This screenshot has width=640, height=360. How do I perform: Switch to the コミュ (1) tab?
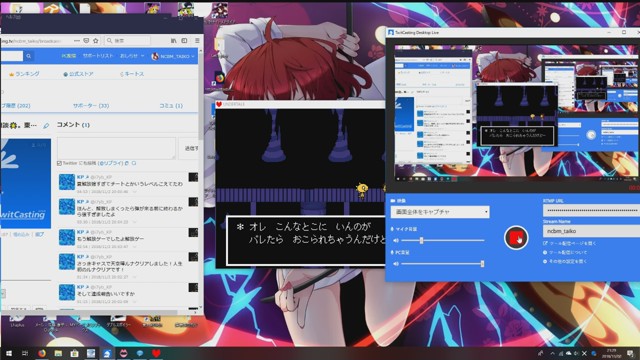click(x=171, y=106)
